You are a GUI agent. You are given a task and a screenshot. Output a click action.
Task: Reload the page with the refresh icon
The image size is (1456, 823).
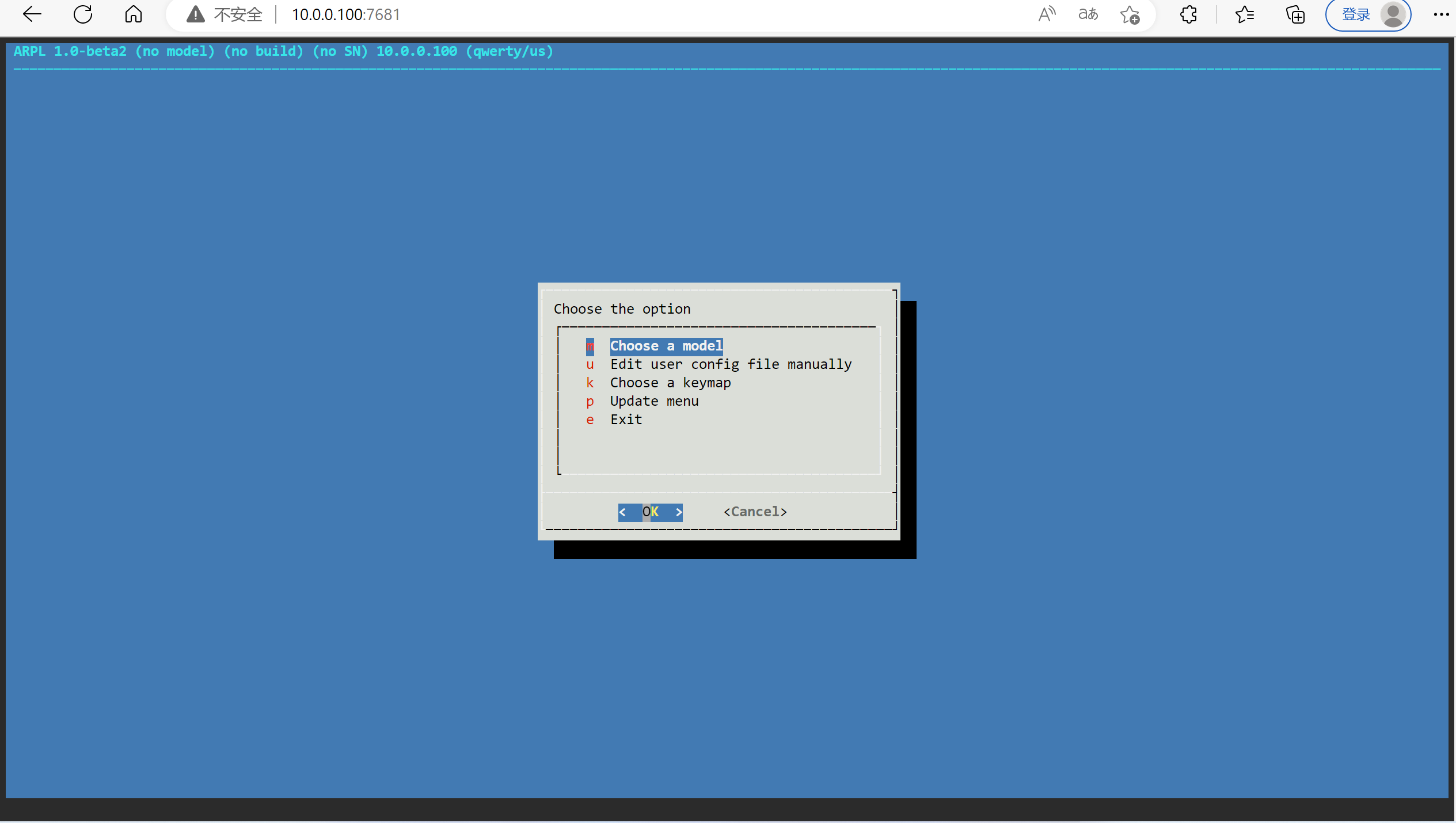pos(83,14)
